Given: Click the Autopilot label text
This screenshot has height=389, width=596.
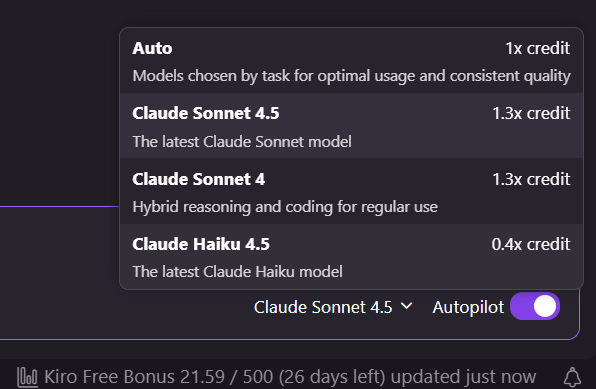Looking at the screenshot, I should point(468,307).
